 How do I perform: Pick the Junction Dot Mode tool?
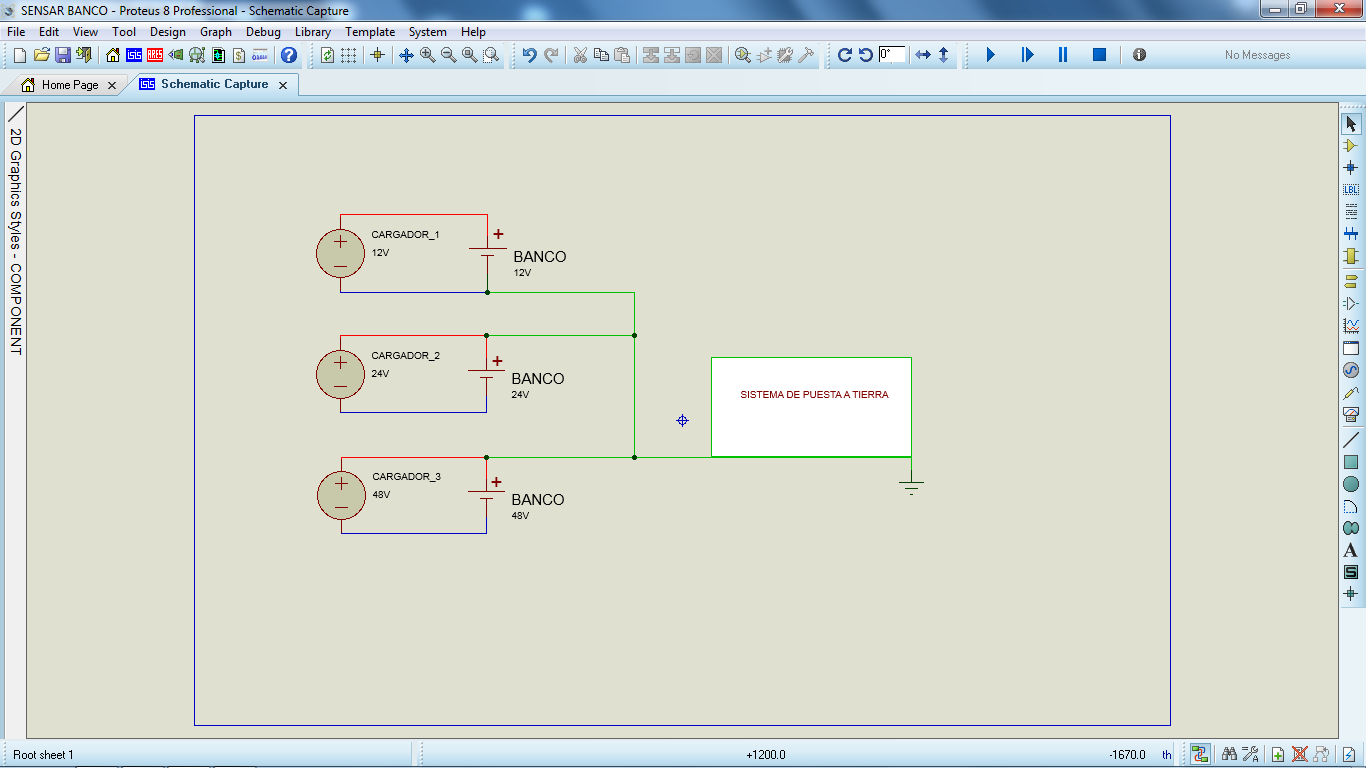[1351, 168]
